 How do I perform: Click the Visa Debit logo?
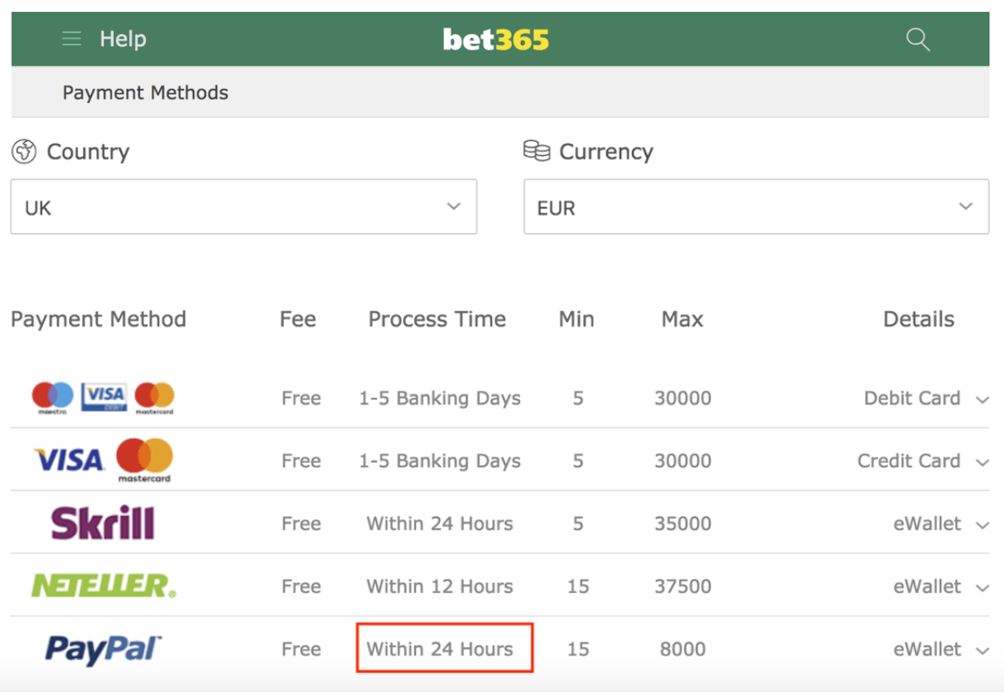104,397
